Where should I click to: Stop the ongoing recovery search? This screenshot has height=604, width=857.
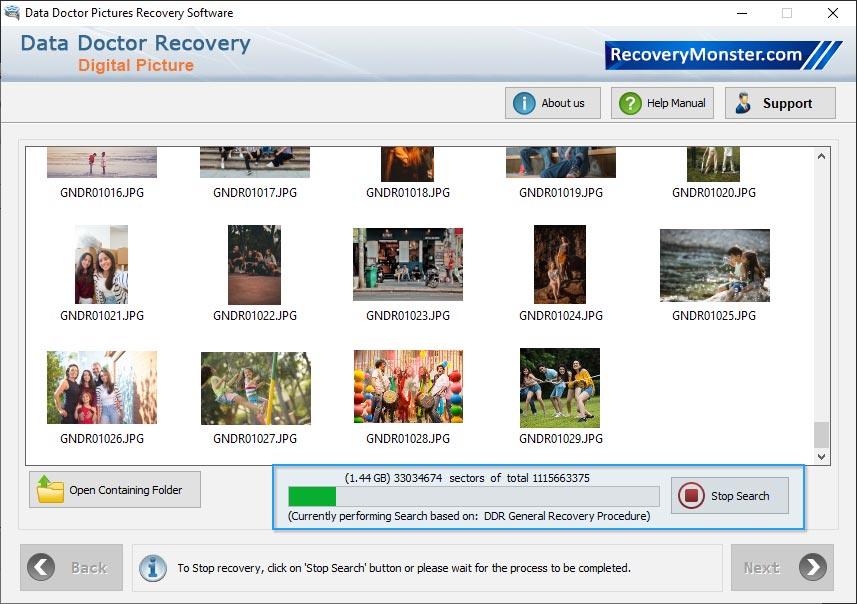pyautogui.click(x=729, y=496)
